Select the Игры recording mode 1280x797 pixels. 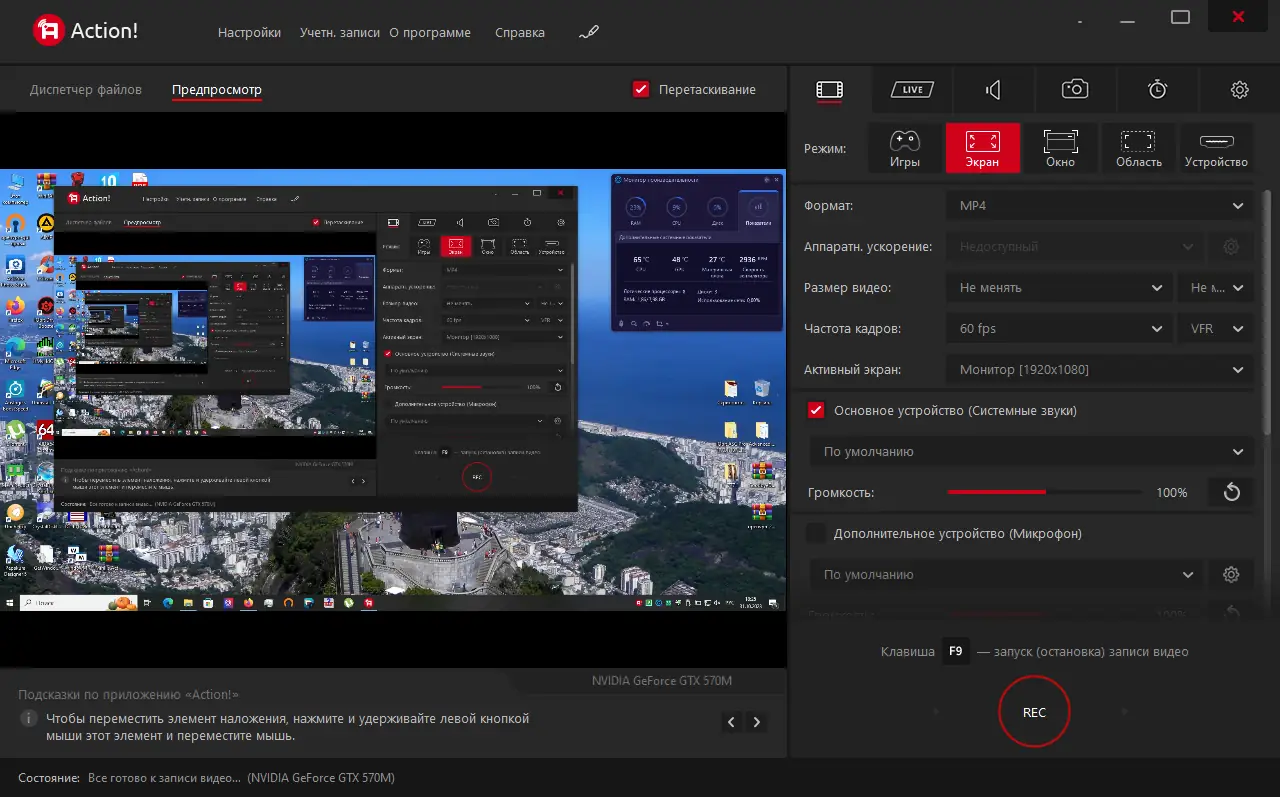point(905,148)
